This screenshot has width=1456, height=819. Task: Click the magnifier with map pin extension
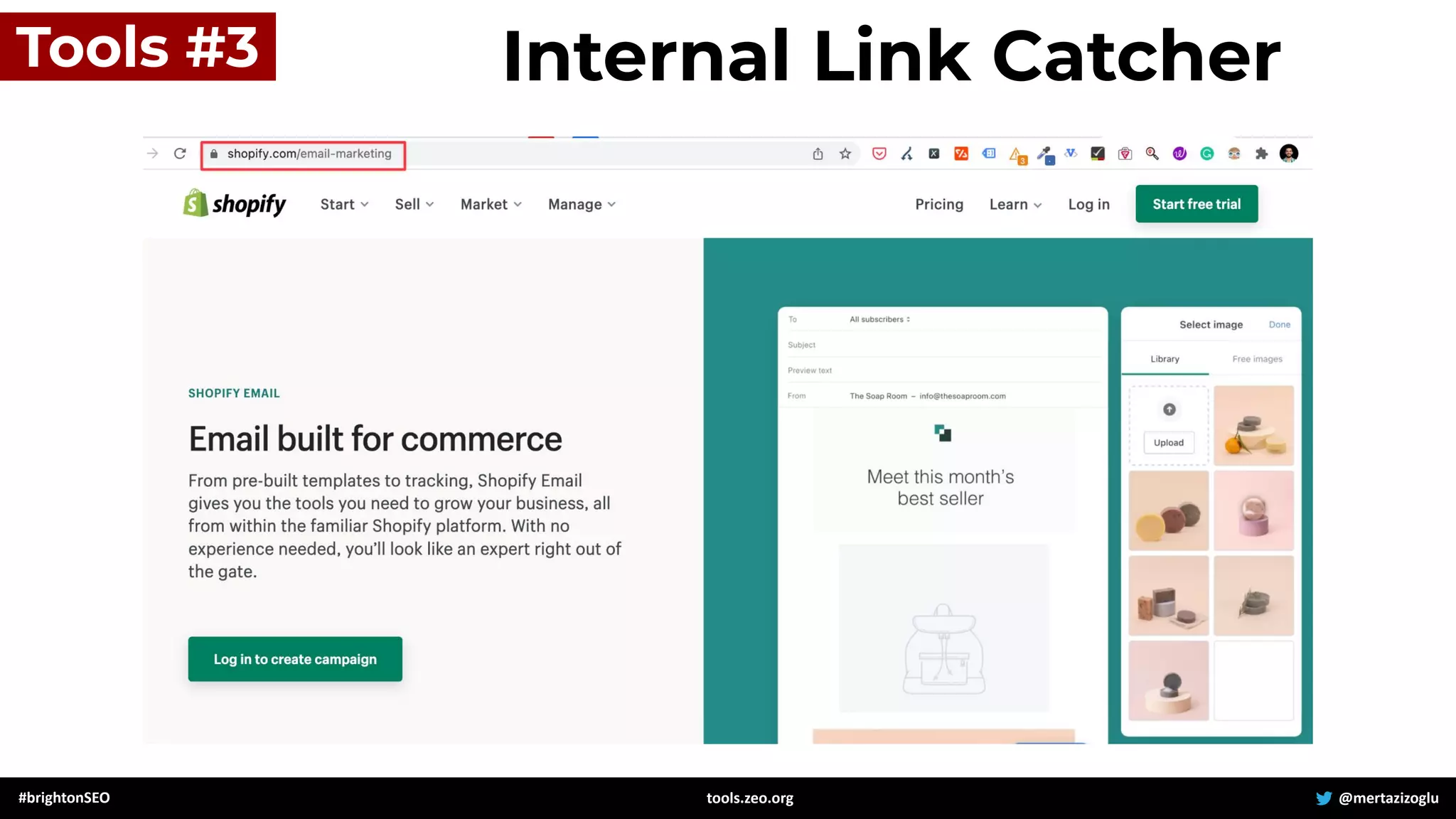(1152, 154)
